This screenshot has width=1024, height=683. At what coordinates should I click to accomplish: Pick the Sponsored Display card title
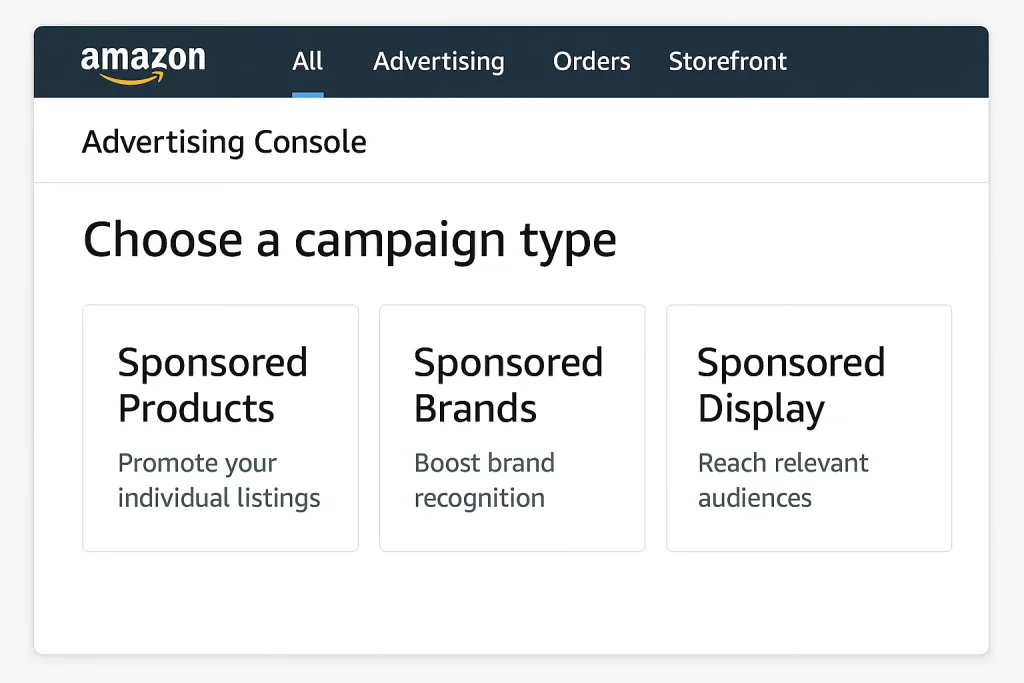point(790,385)
